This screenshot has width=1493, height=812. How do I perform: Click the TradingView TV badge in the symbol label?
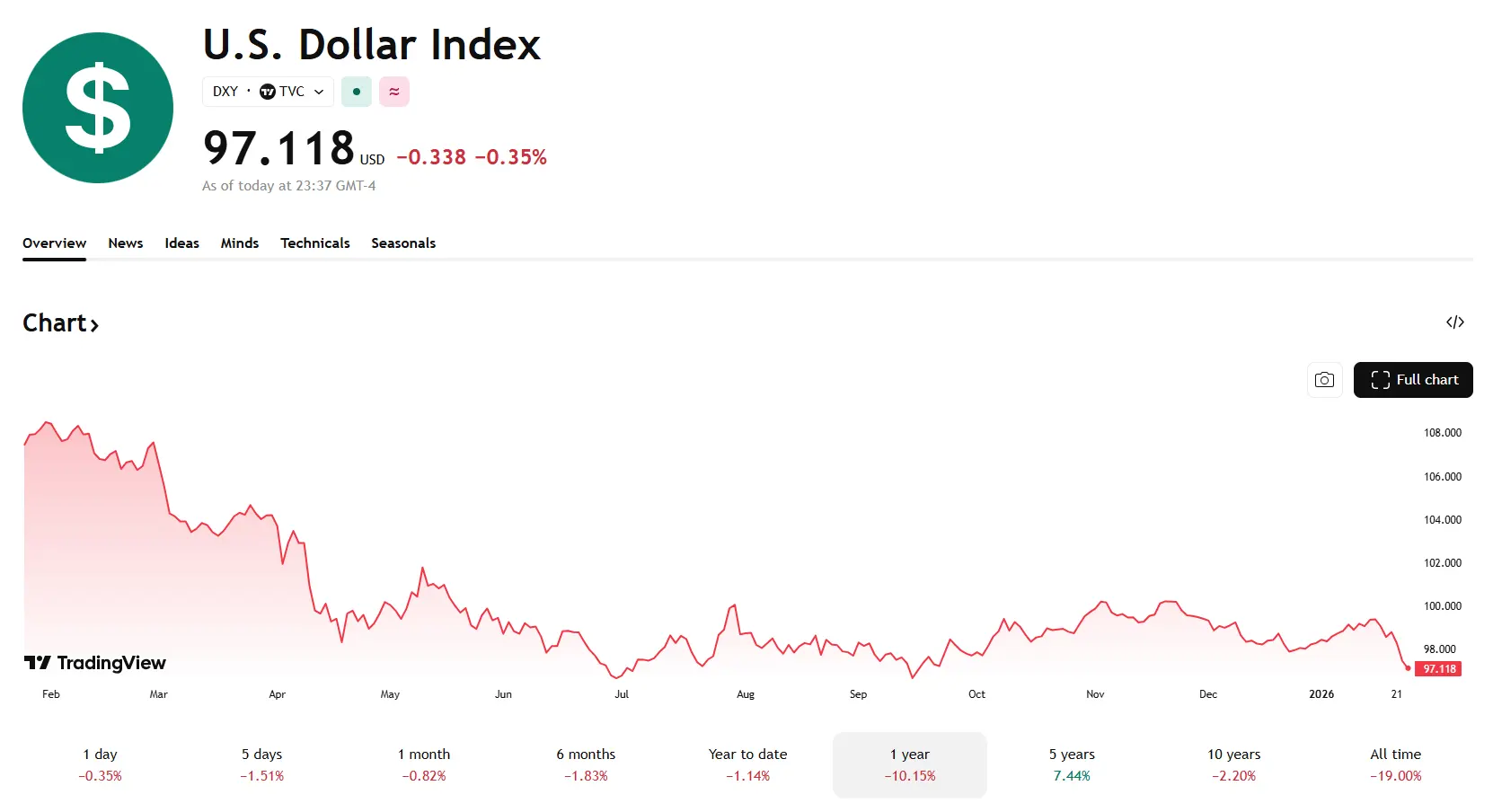pyautogui.click(x=266, y=92)
